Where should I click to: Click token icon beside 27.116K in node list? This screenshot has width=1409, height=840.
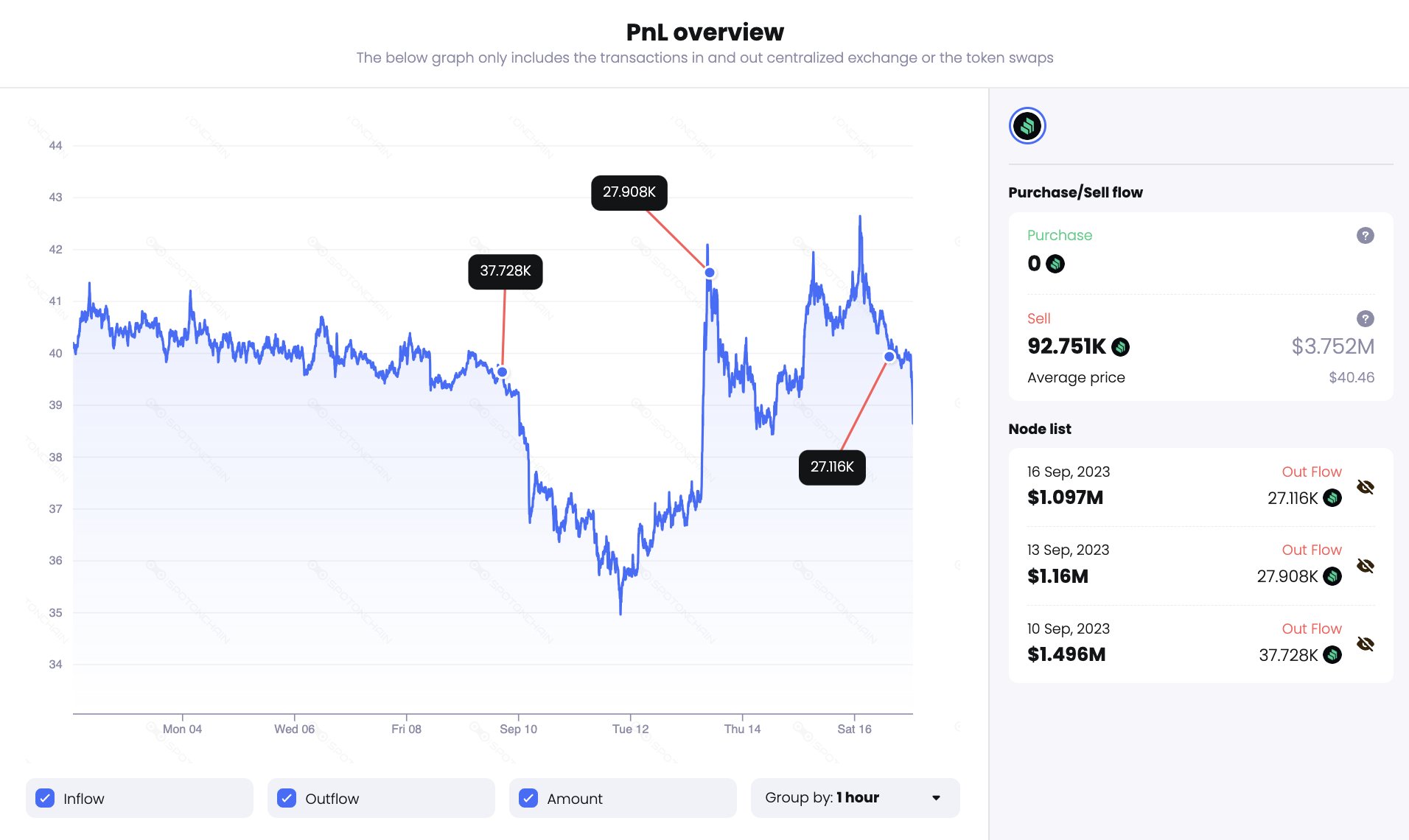[1332, 498]
